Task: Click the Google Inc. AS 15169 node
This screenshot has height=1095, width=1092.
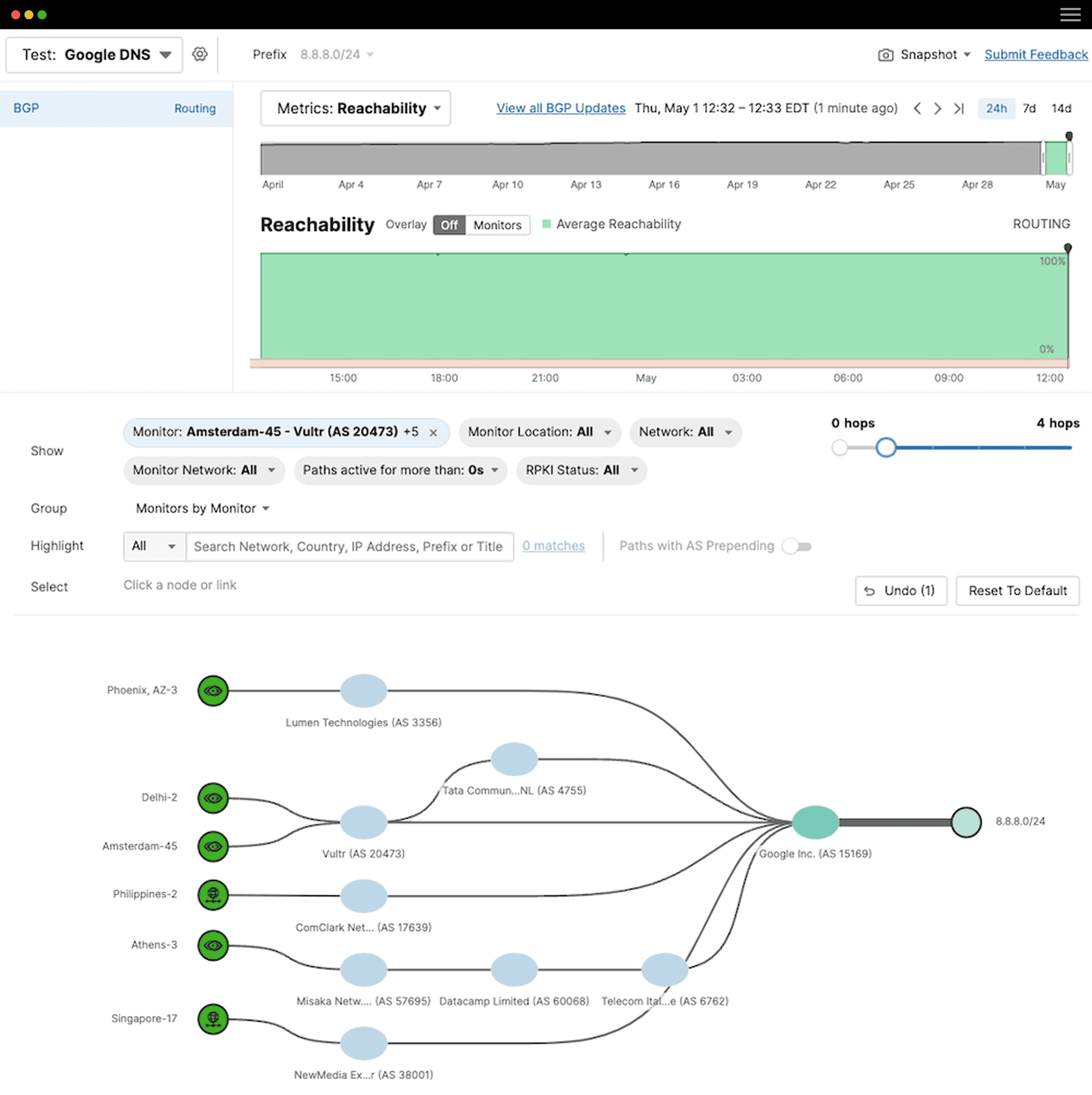Action: coord(814,822)
